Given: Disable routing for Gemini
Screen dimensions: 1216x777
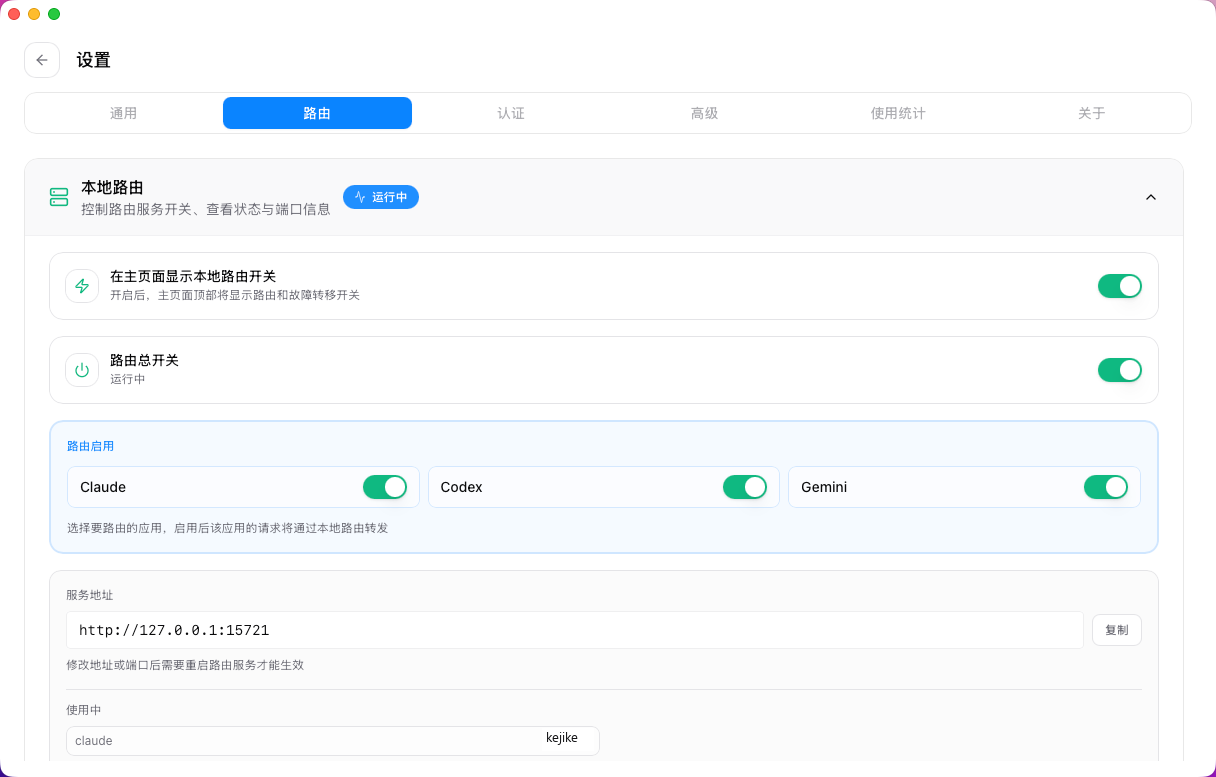Looking at the screenshot, I should [x=1106, y=487].
